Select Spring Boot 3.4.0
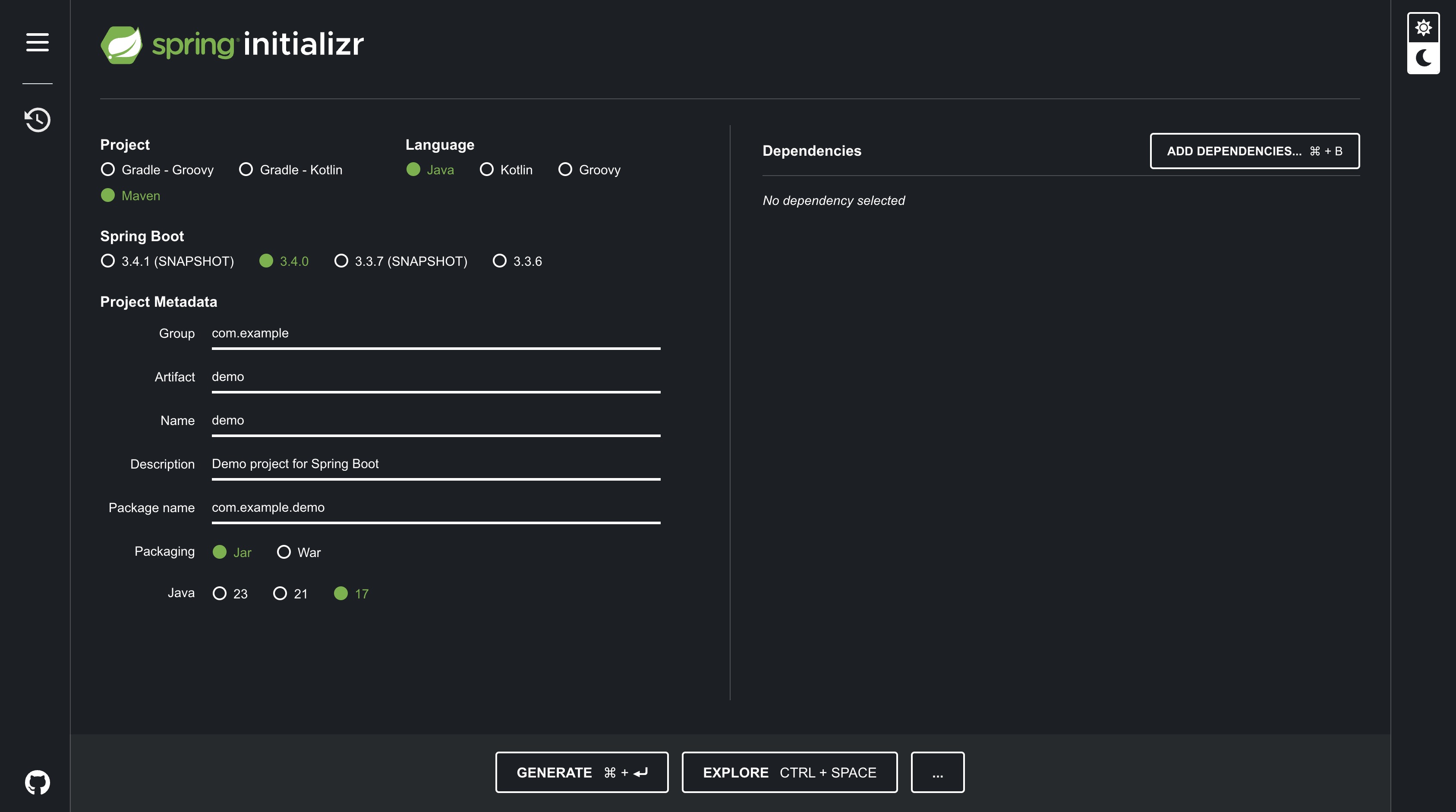Screen dimensions: 1456x812 pyautogui.click(x=284, y=261)
